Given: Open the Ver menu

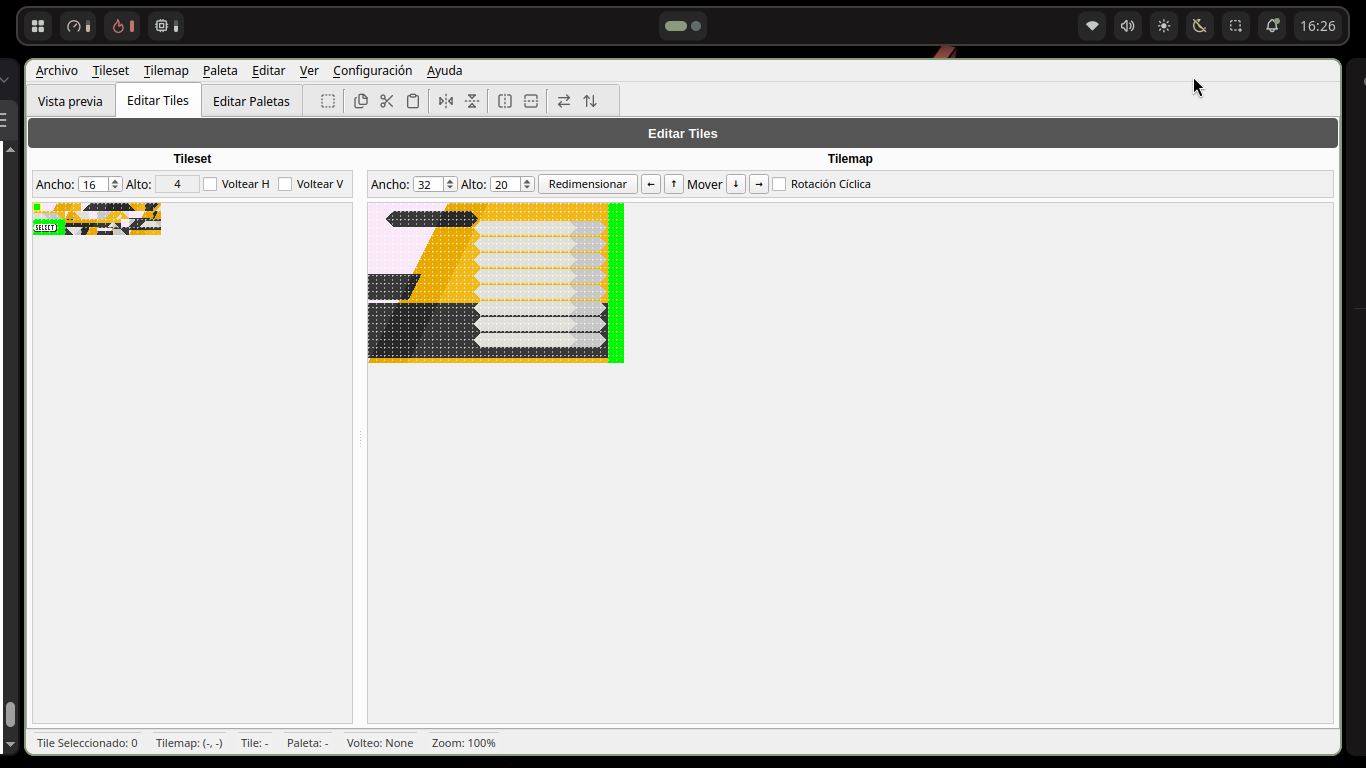Looking at the screenshot, I should (309, 71).
